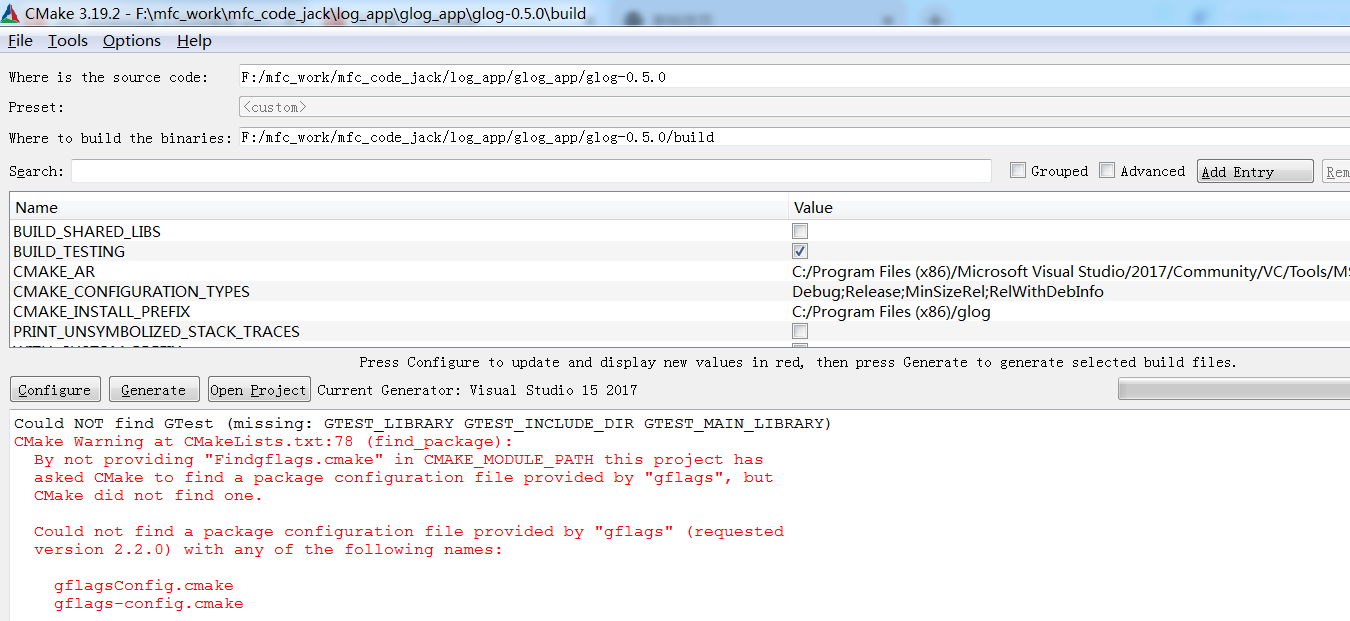Disable the BUILD_TESTING checkbox
This screenshot has width=1350, height=621.
pyautogui.click(x=799, y=251)
